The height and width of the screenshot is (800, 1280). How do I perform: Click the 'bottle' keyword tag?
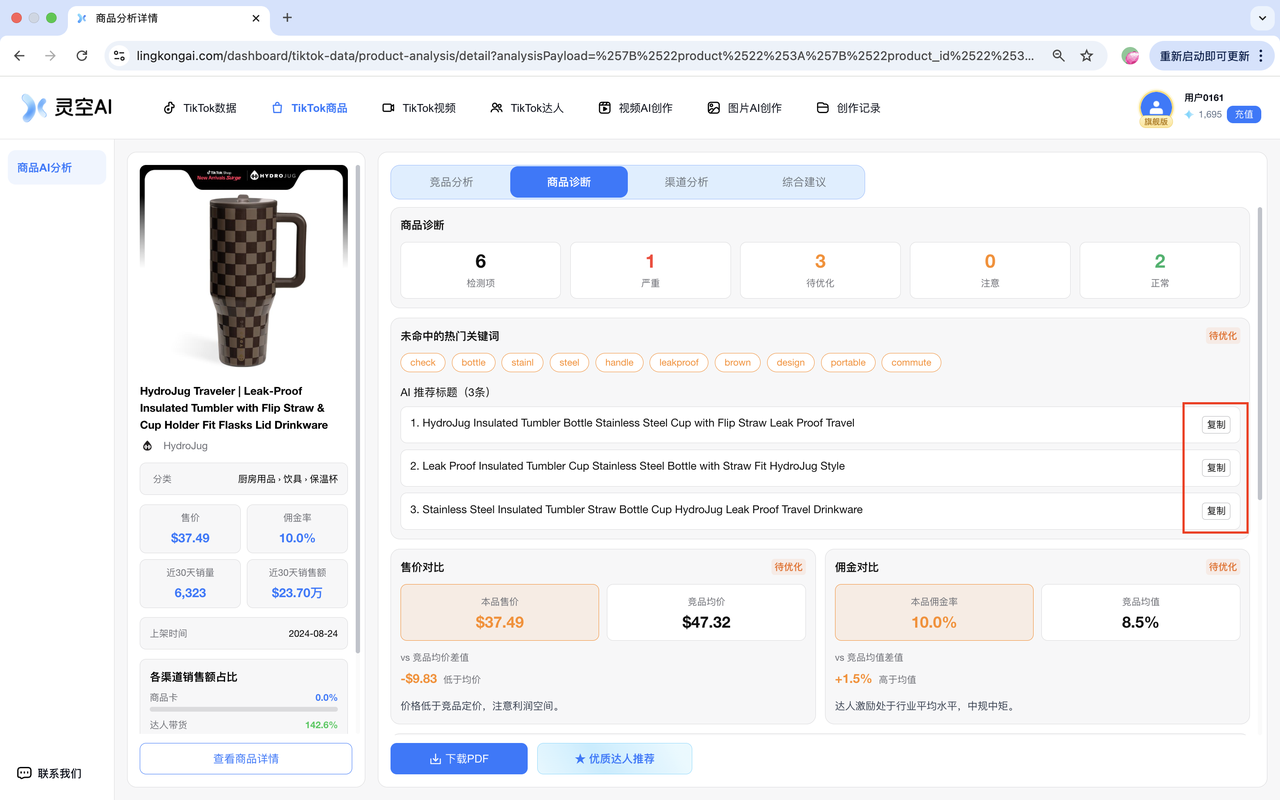tap(474, 362)
